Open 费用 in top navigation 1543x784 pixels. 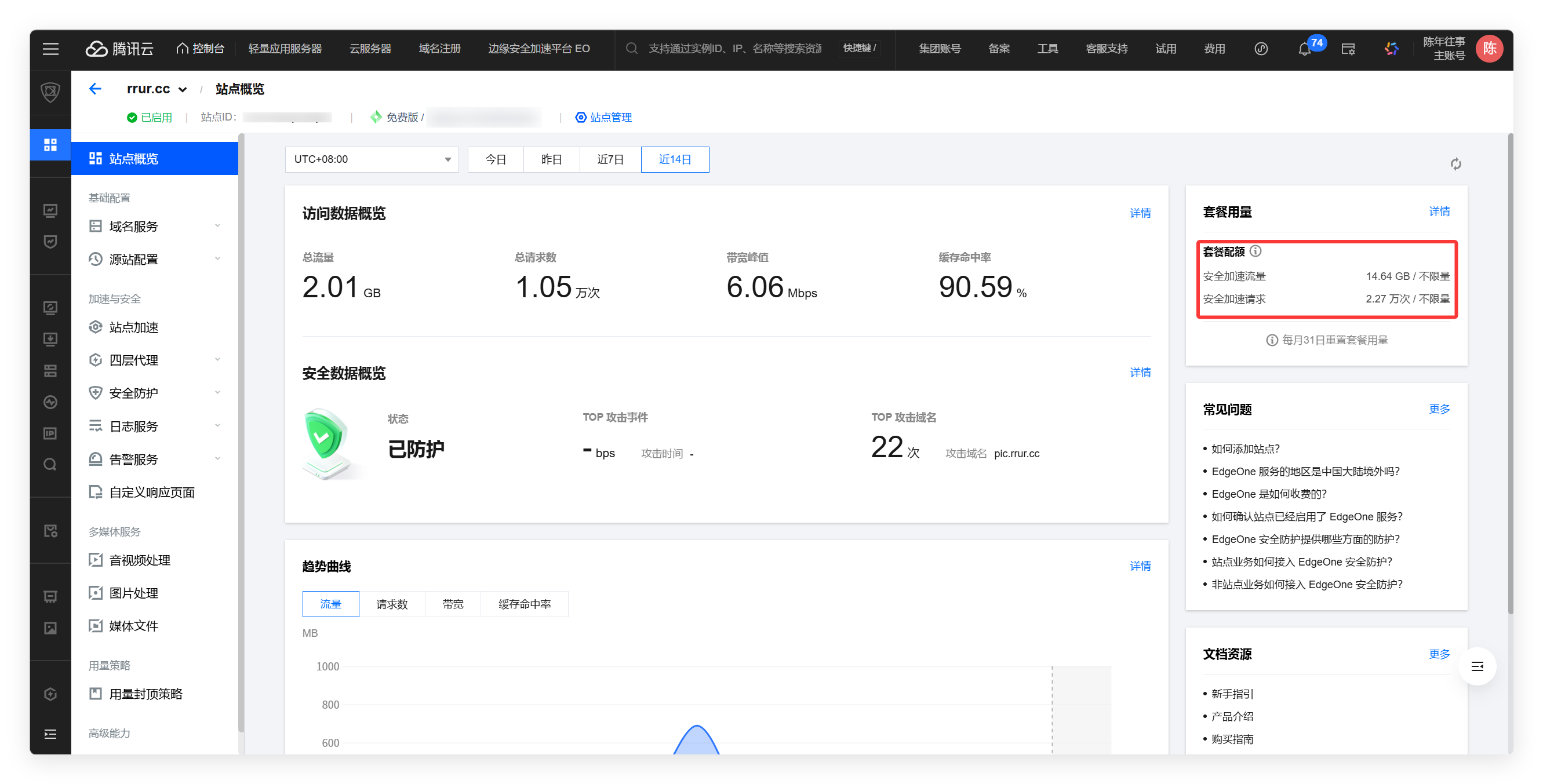[1214, 49]
